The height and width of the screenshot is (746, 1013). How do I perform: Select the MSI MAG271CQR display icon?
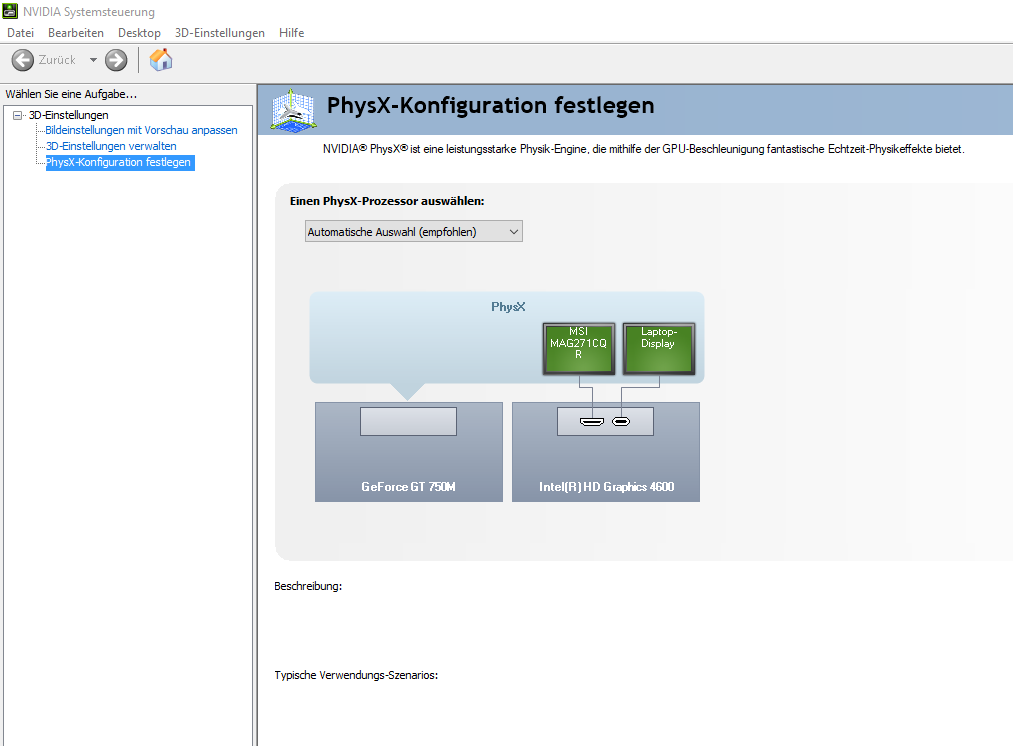[x=578, y=348]
